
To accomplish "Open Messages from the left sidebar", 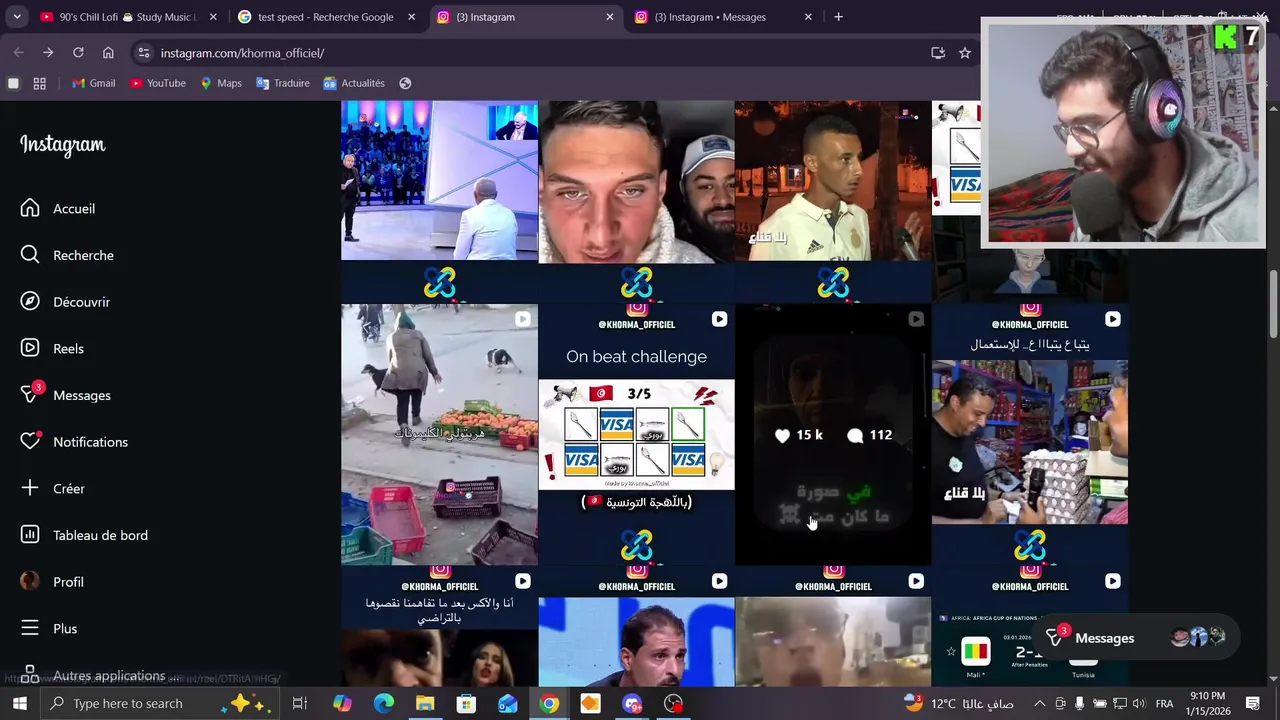I will click(65, 395).
